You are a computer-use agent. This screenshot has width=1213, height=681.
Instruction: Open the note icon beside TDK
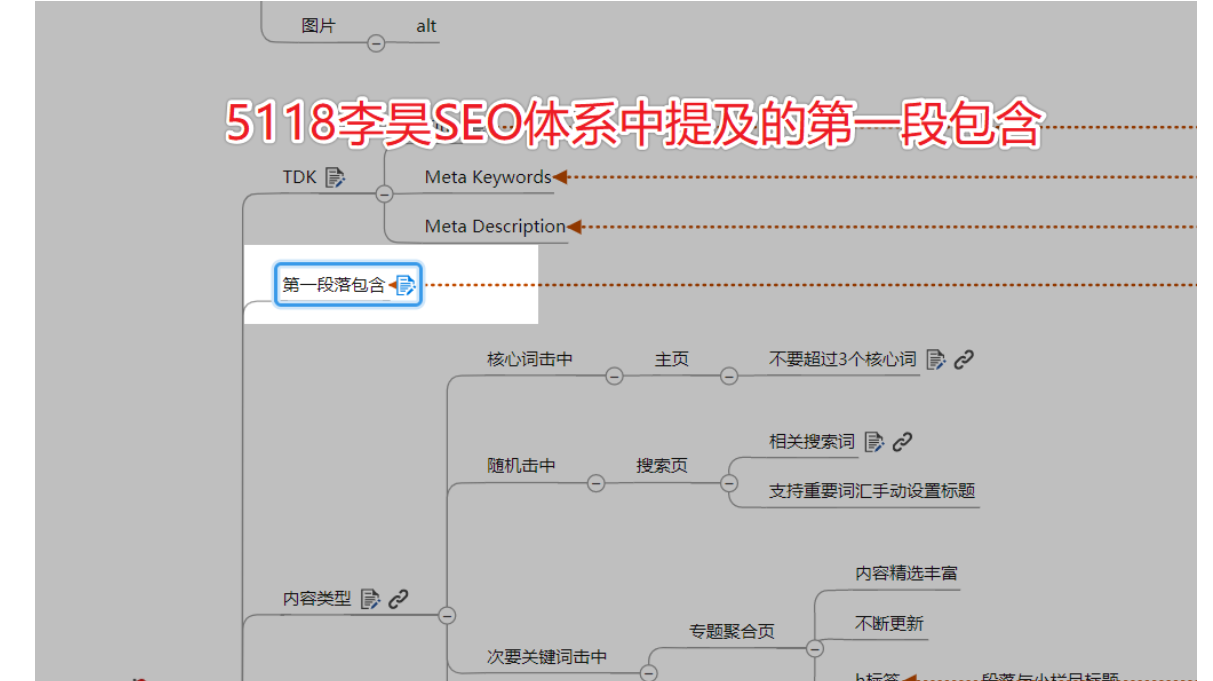[335, 178]
